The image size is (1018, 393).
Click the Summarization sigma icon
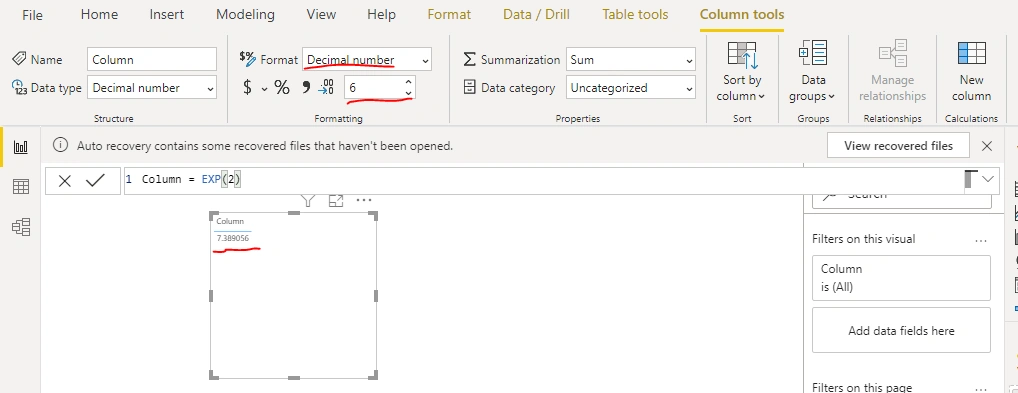[x=469, y=59]
